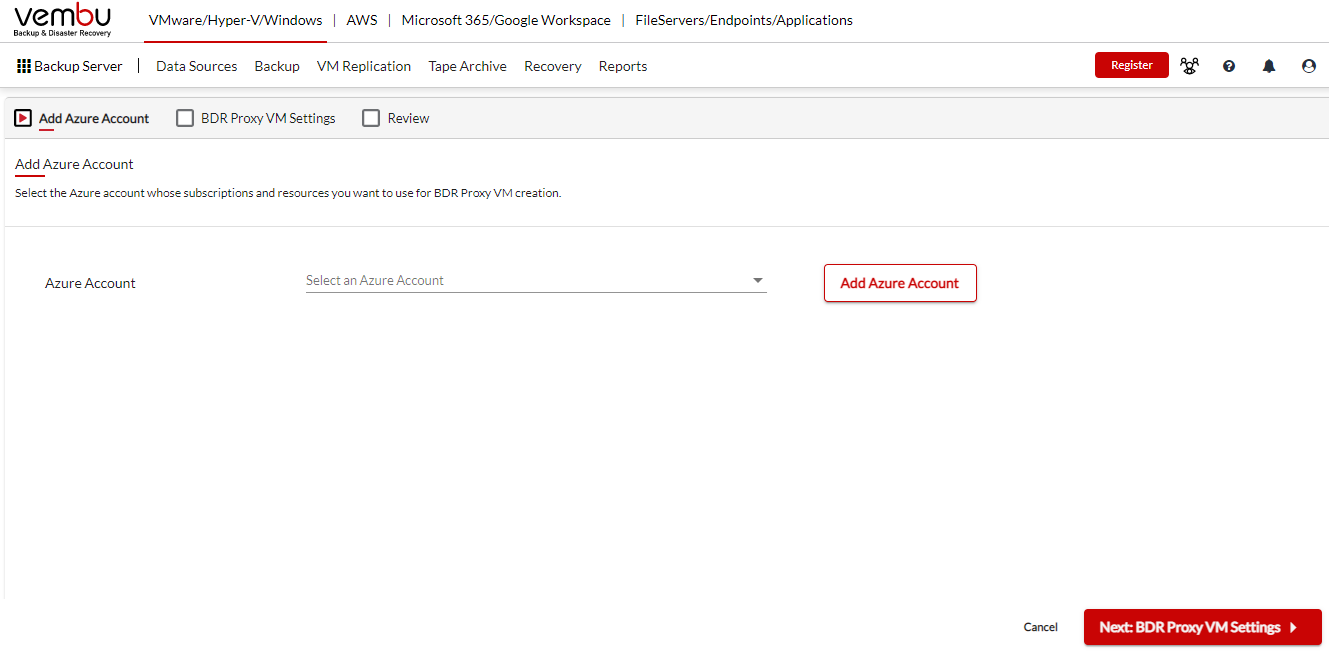Switch to FileServers/Endpoints/Applications tab

744,20
